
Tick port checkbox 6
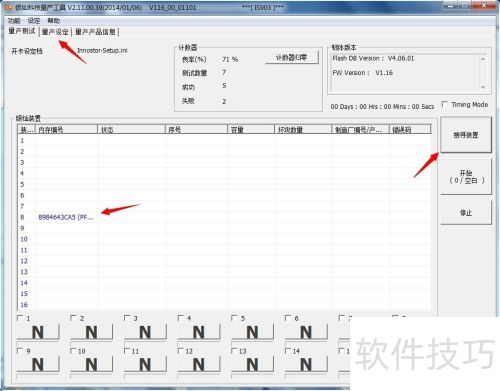(288, 318)
